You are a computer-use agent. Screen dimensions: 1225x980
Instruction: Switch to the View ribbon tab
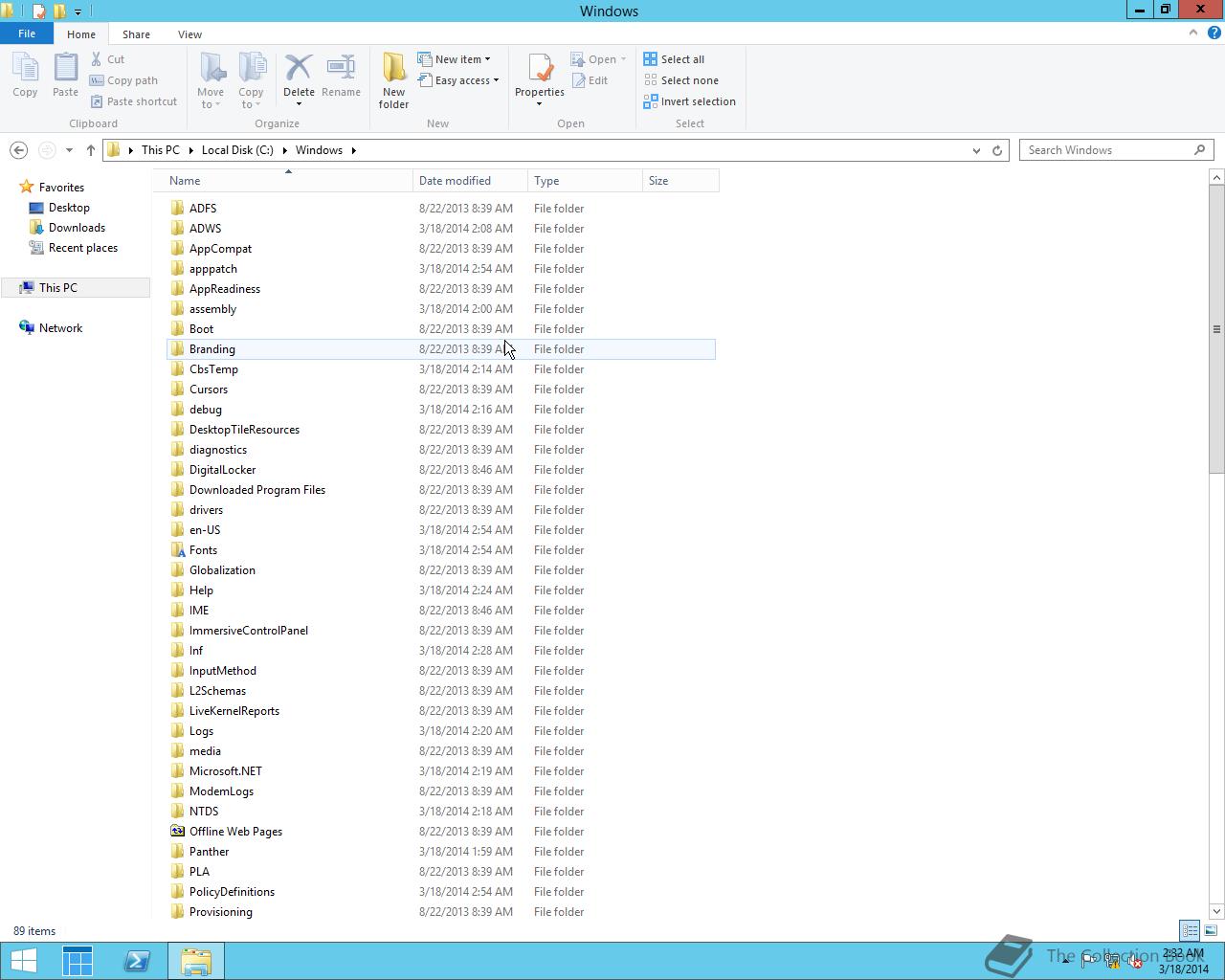point(189,34)
